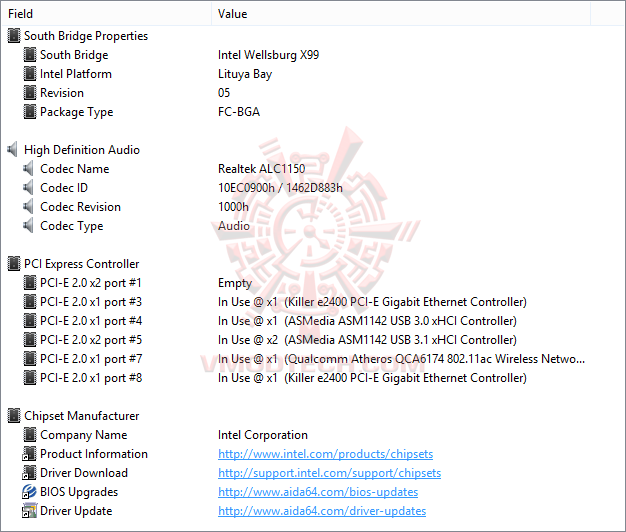Select the Intel Corporation value
This screenshot has width=626, height=532.
tap(263, 435)
